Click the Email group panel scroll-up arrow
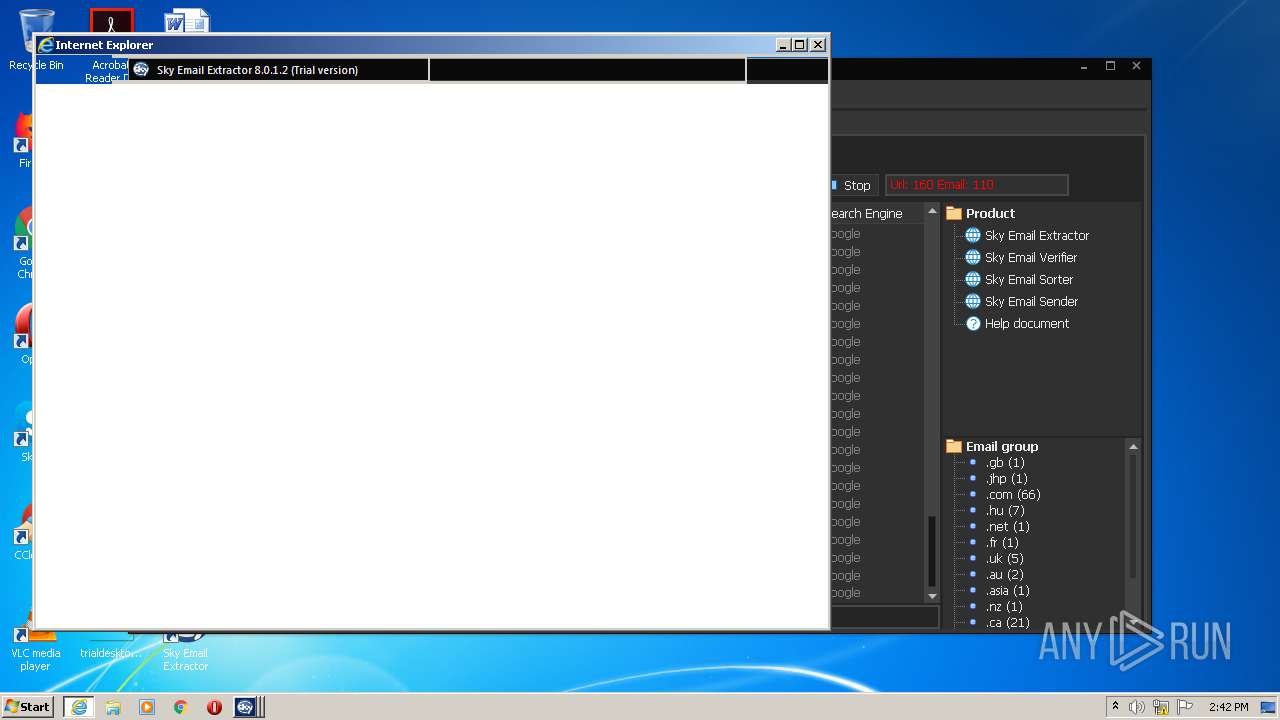This screenshot has width=1280, height=720. (1133, 446)
